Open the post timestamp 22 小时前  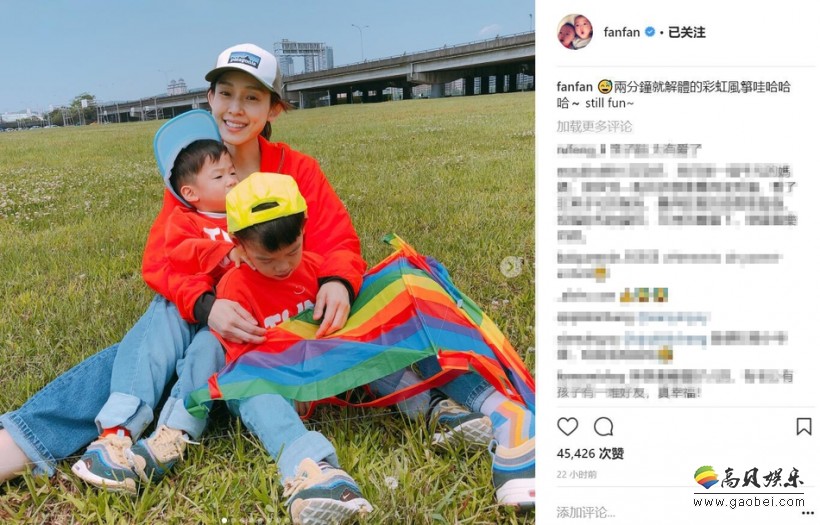click(x=576, y=475)
